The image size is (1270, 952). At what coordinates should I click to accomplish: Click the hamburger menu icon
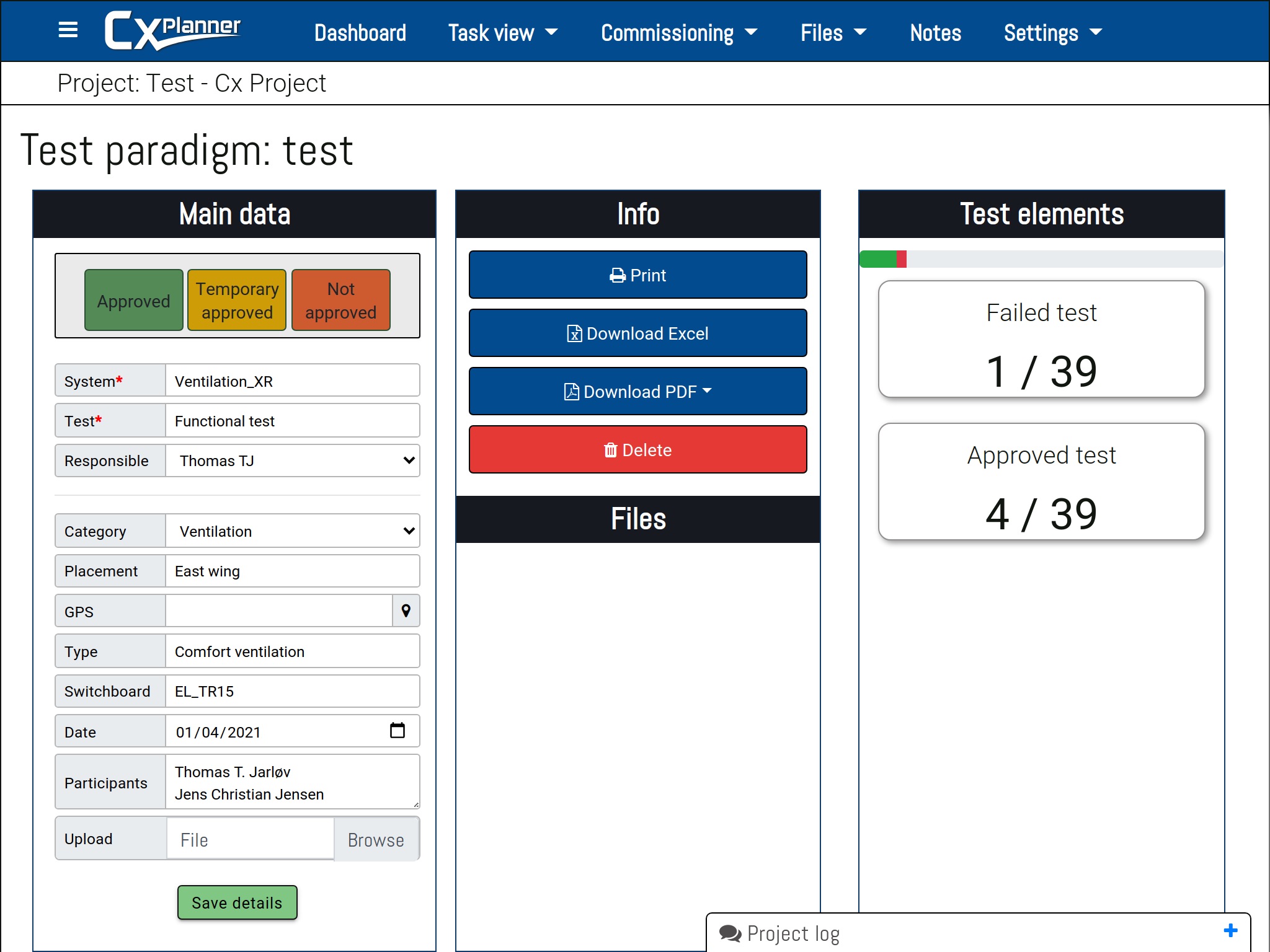pos(67,30)
